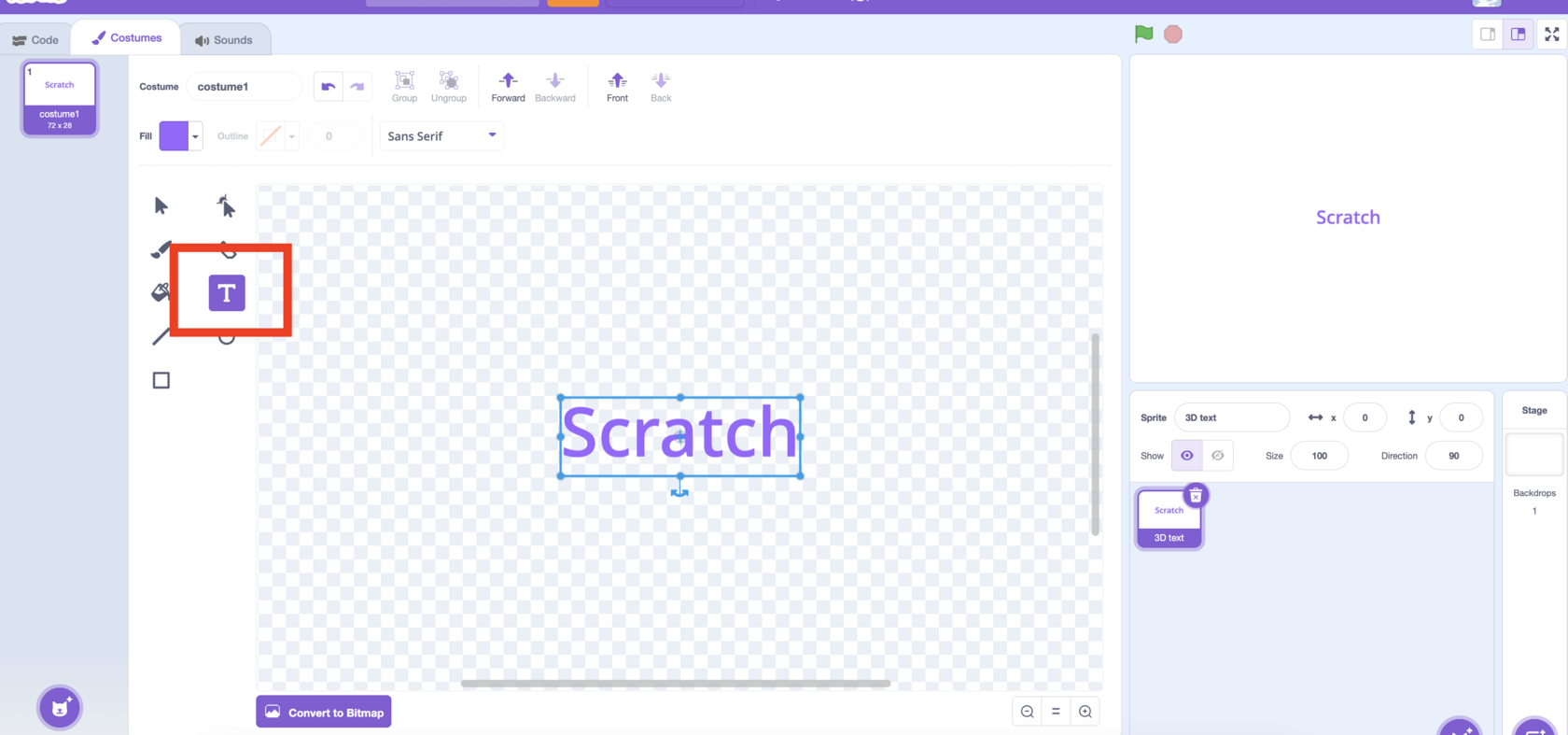
Task: Click the Scratch text on canvas
Action: pos(679,433)
